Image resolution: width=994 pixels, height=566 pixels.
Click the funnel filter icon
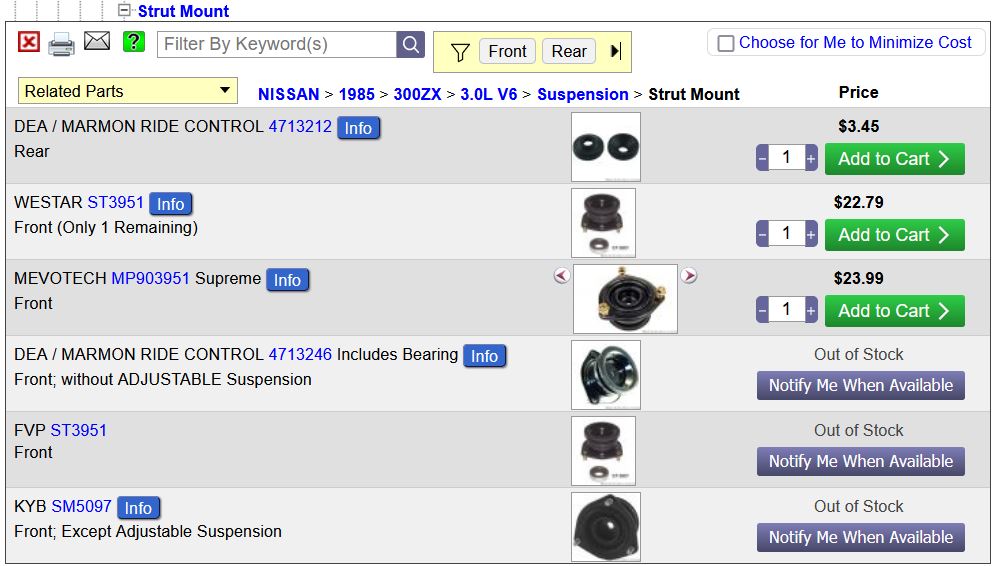(x=460, y=52)
